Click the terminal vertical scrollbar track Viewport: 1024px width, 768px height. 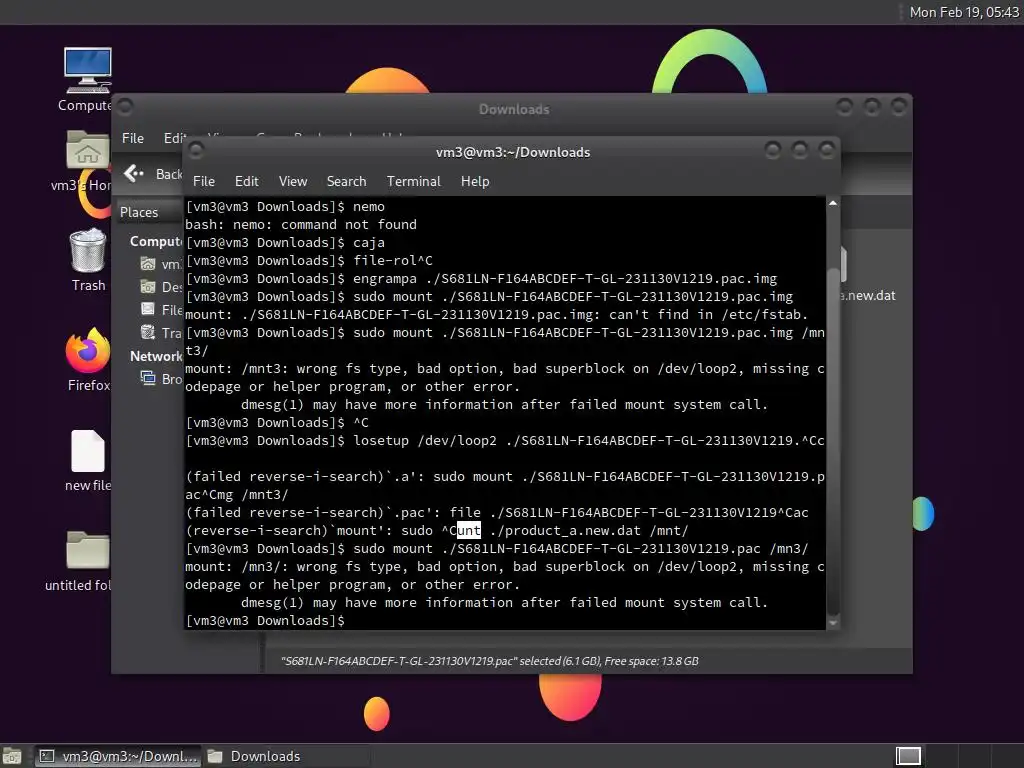point(833,413)
